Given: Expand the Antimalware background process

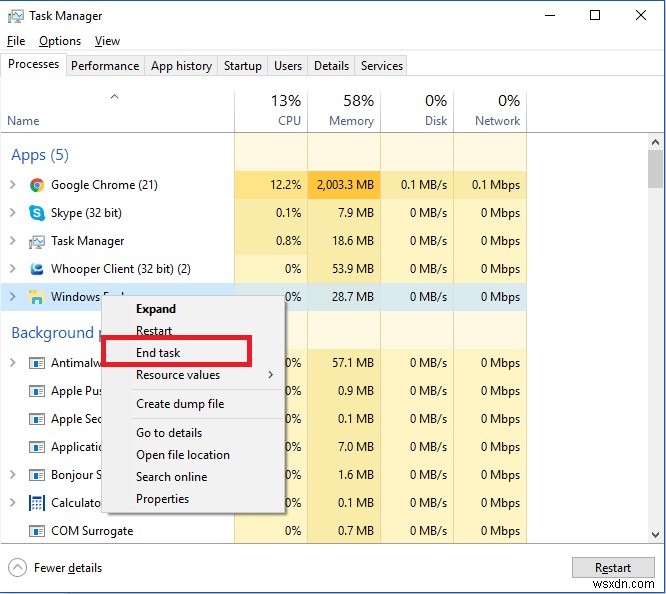Looking at the screenshot, I should [13, 363].
